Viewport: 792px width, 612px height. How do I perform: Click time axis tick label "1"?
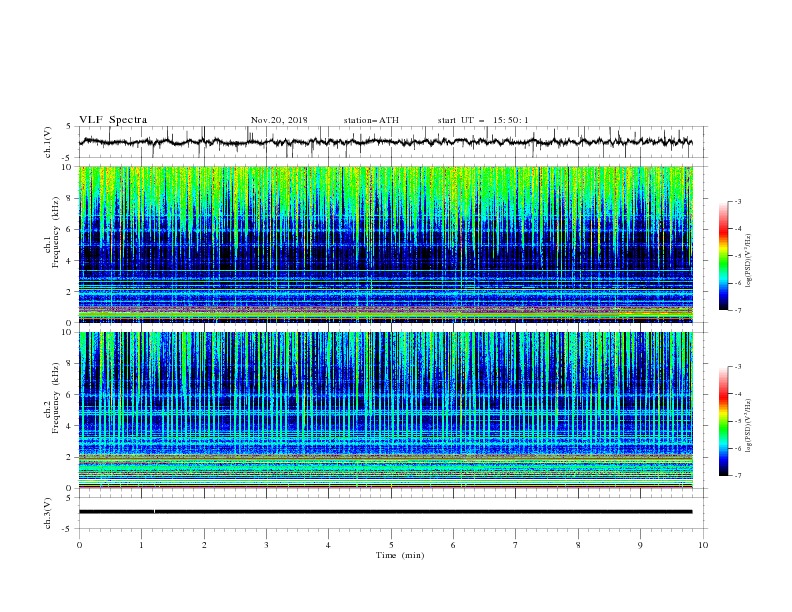point(141,545)
